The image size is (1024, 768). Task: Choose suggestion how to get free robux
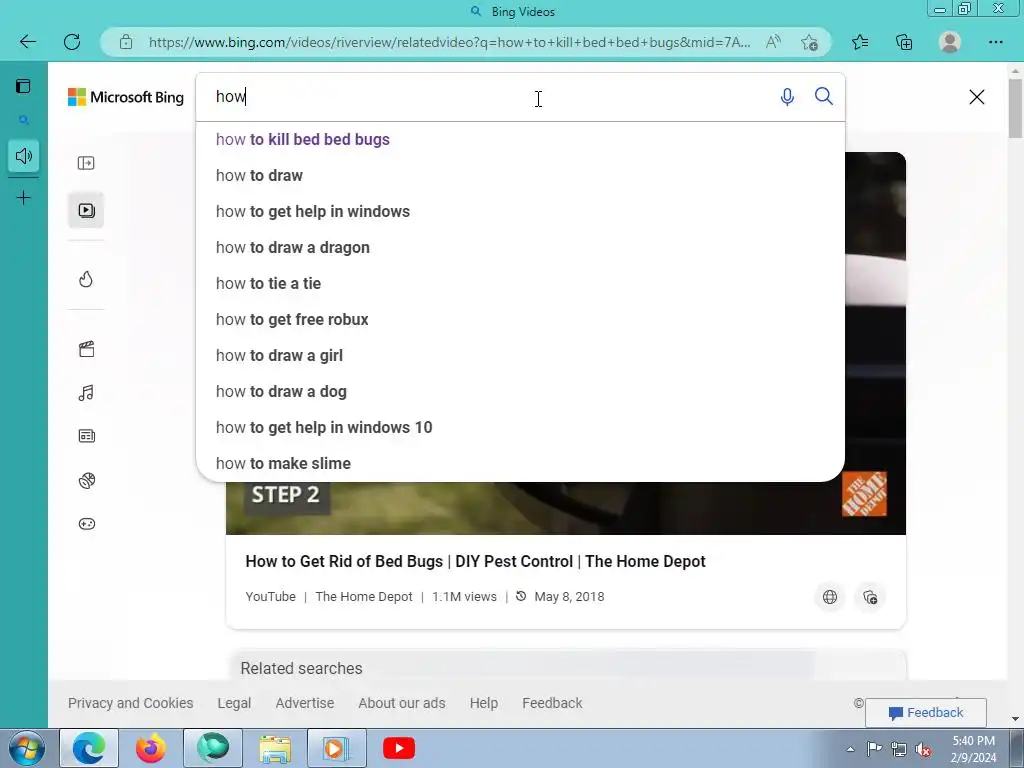520,319
